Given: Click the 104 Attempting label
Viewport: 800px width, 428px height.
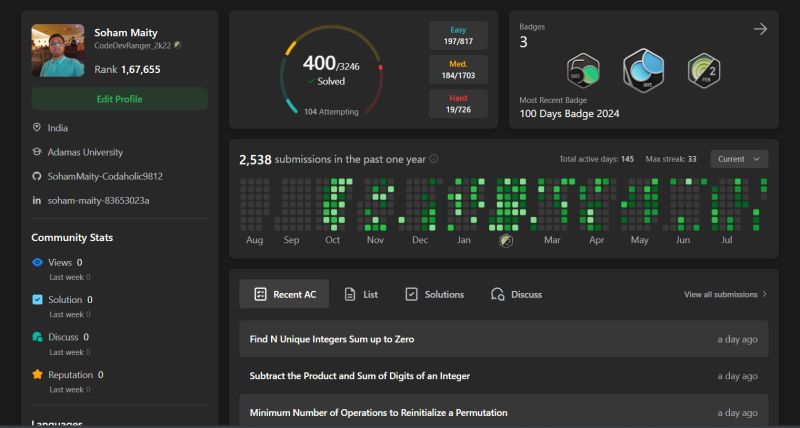Looking at the screenshot, I should [331, 111].
